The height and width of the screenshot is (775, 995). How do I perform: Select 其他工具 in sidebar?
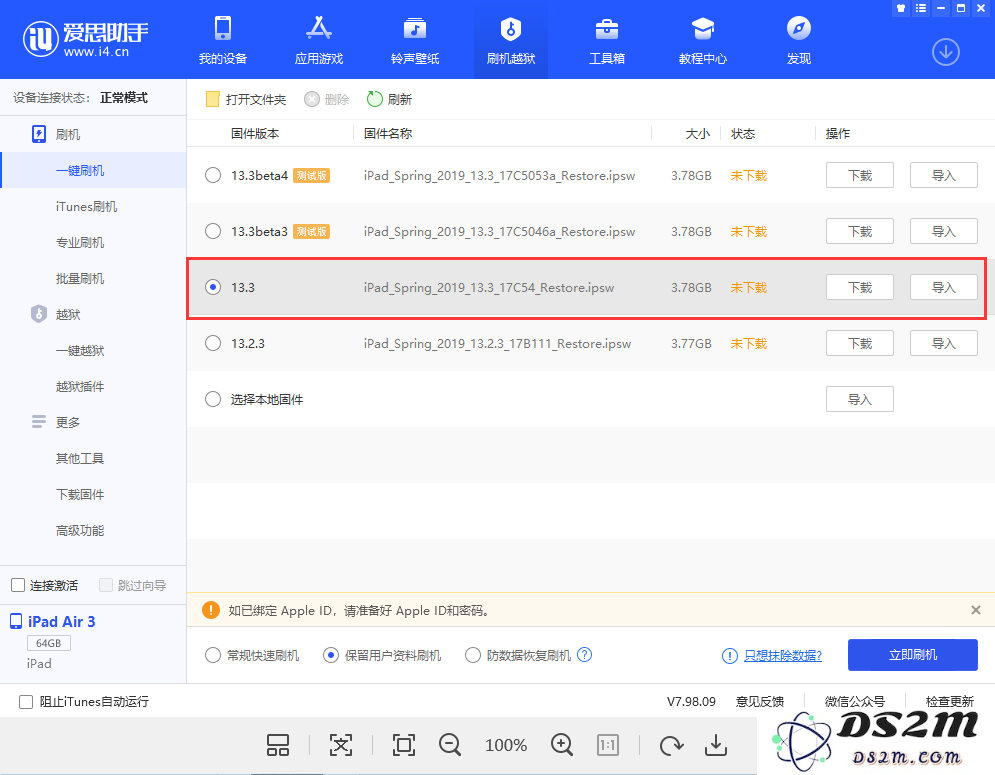pyautogui.click(x=80, y=458)
